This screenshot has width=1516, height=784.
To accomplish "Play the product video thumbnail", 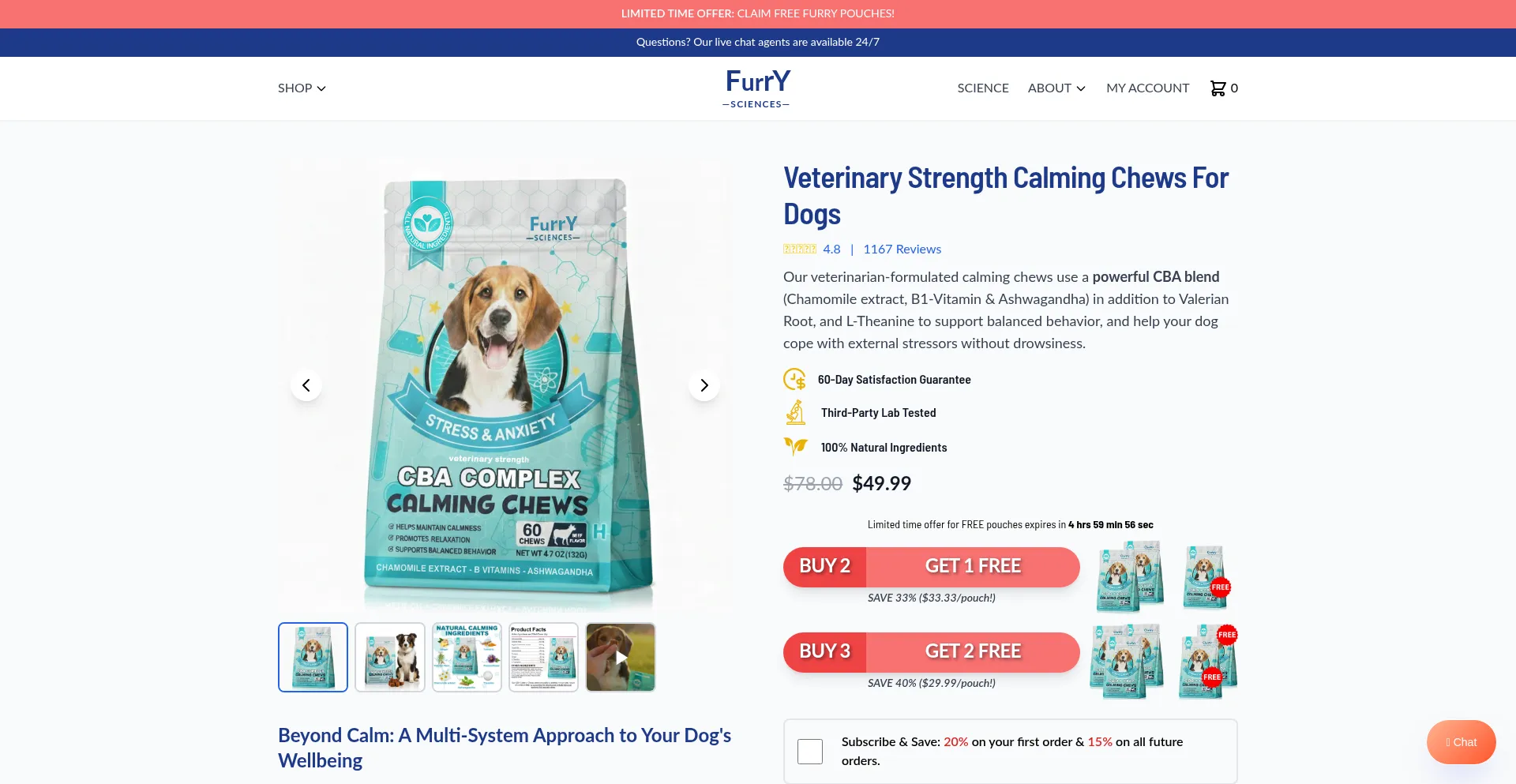I will [x=621, y=657].
